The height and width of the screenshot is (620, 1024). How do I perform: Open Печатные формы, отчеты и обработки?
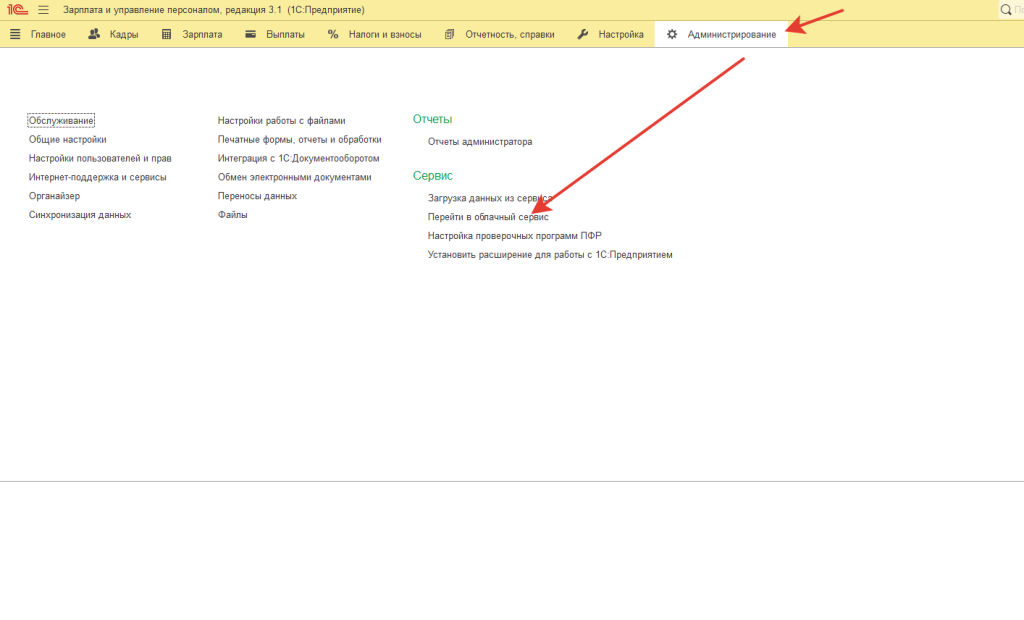point(300,139)
